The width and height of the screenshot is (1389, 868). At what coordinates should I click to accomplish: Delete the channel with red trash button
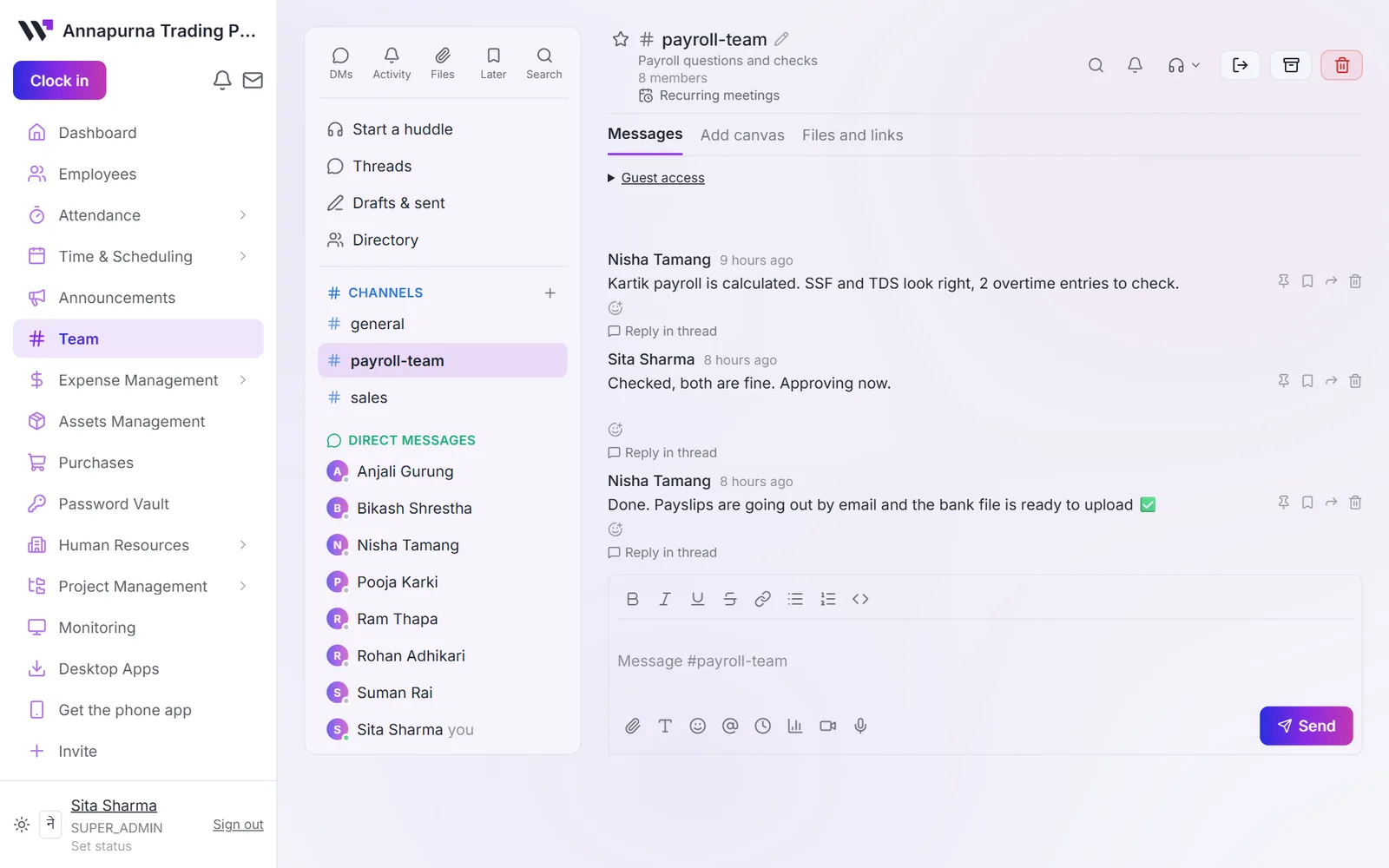pos(1341,65)
